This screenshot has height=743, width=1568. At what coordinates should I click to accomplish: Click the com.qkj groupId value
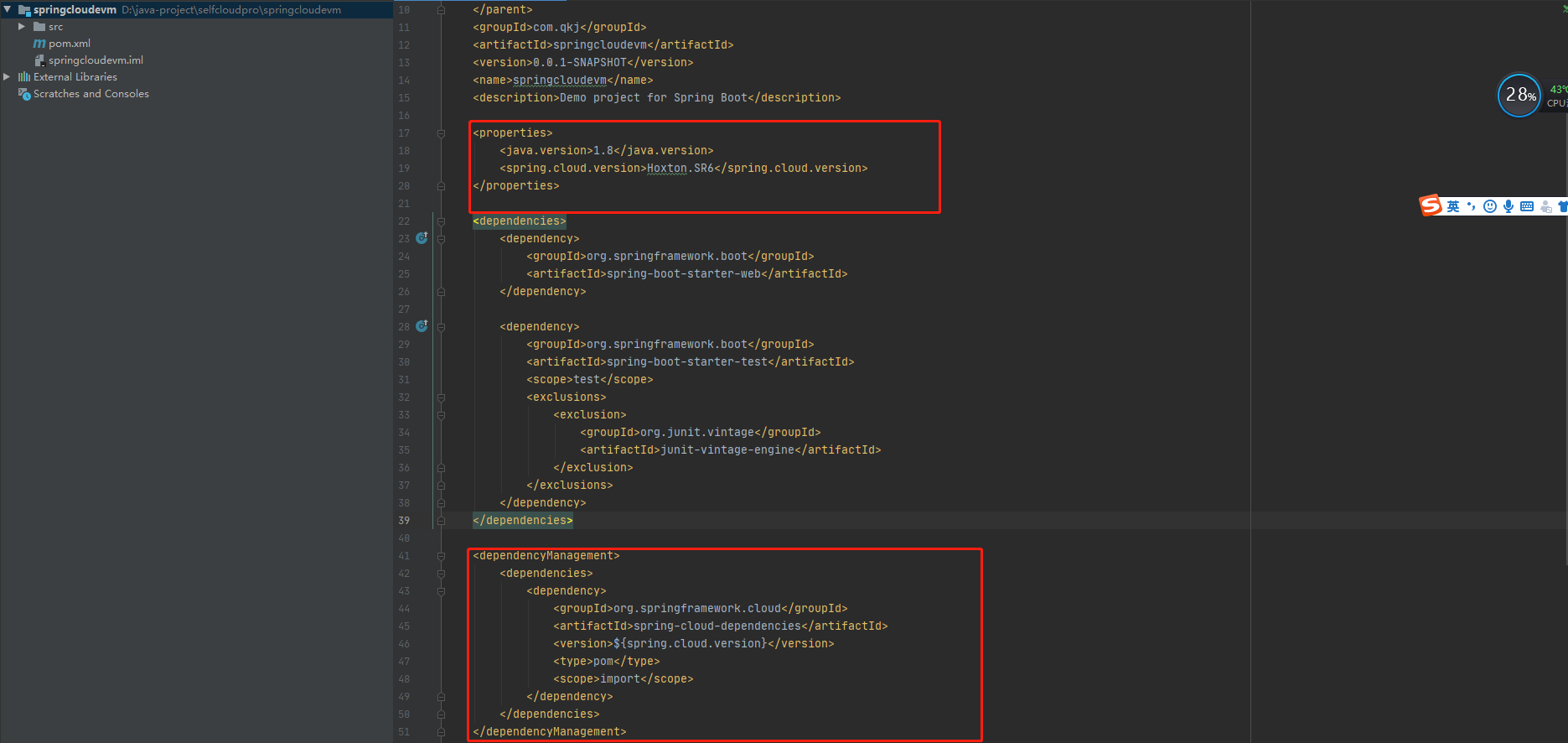[x=556, y=28]
